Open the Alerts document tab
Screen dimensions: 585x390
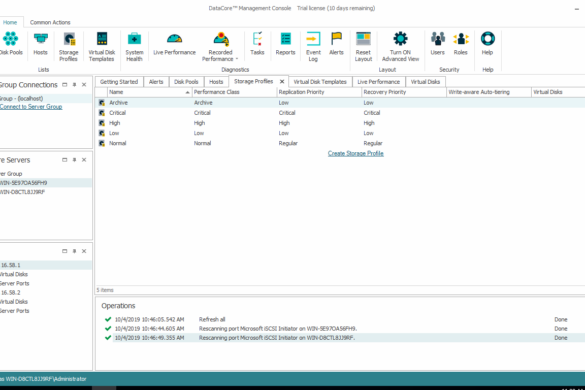pyautogui.click(x=156, y=82)
